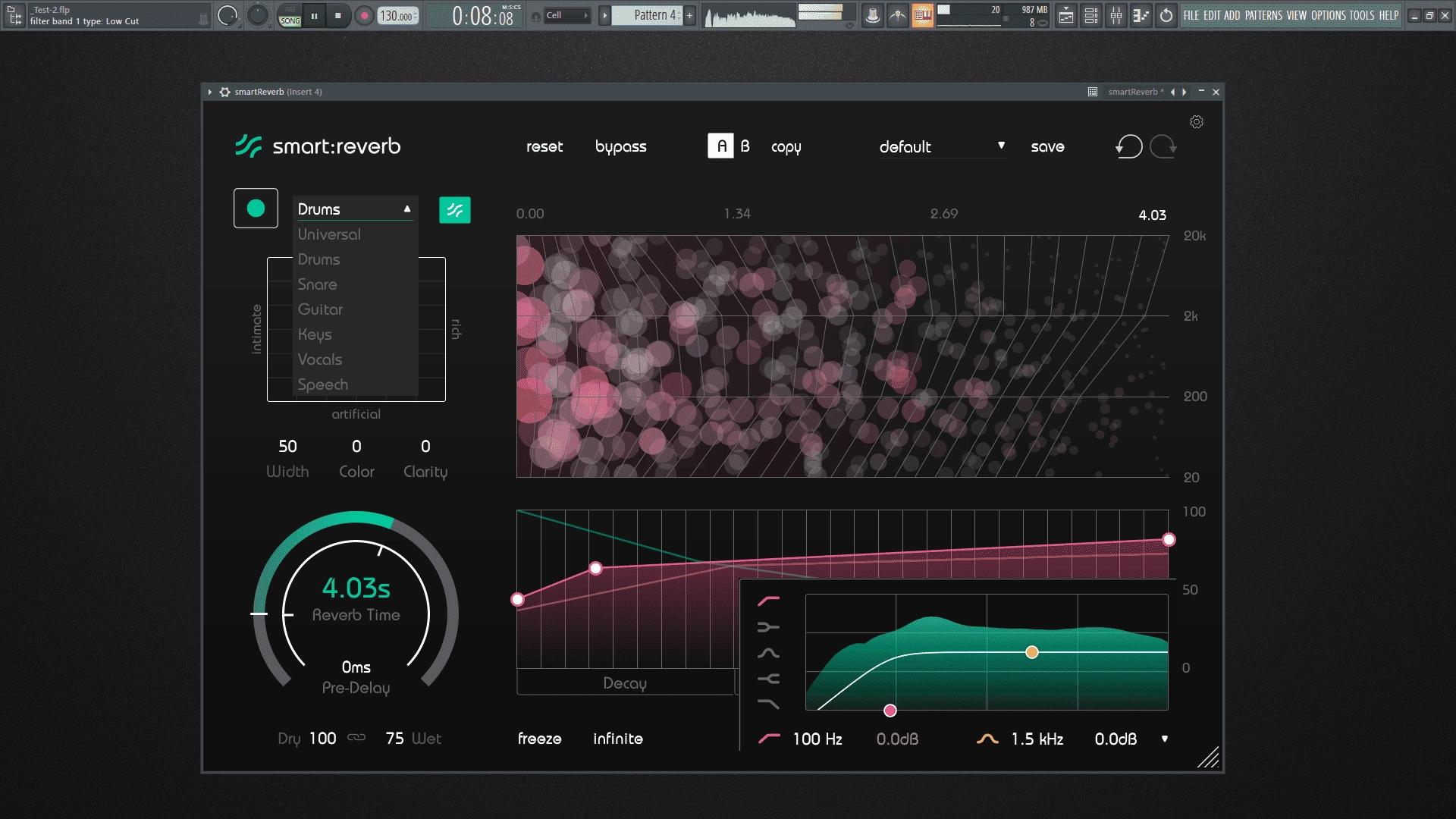Image resolution: width=1456 pixels, height=819 pixels.
Task: Select the bell filter shape
Action: tap(768, 653)
